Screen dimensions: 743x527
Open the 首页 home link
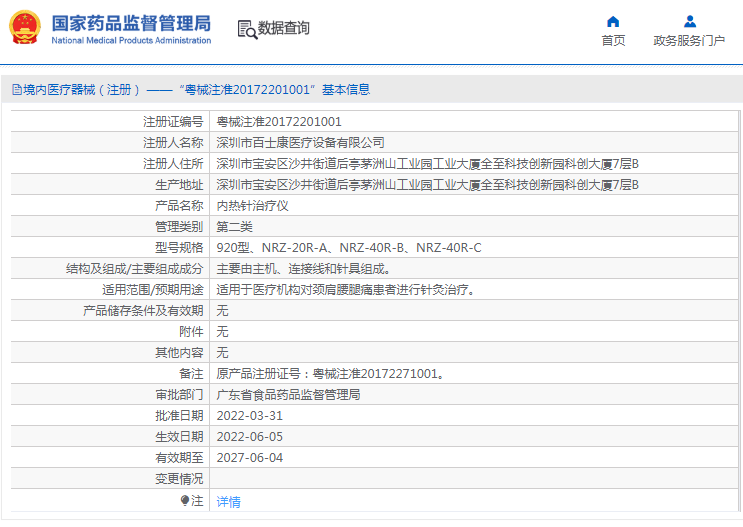pos(613,41)
